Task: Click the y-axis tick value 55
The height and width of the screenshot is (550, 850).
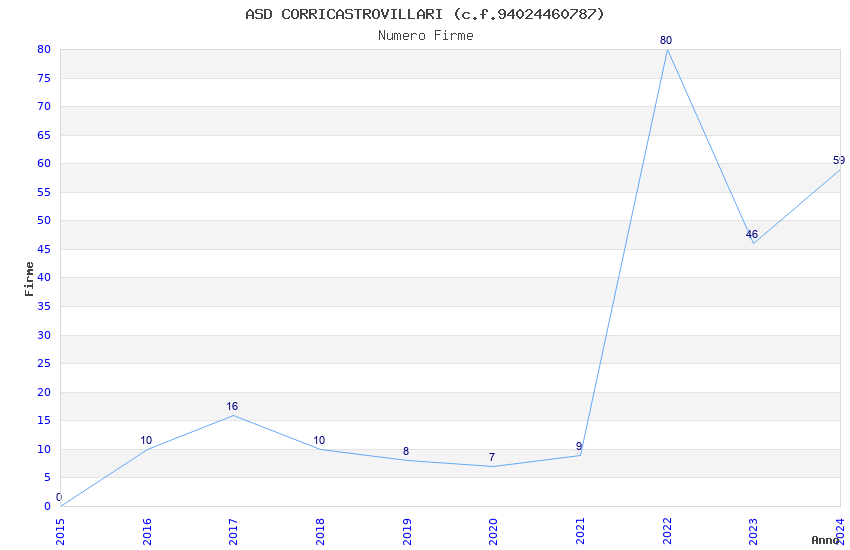Action: click(x=44, y=192)
